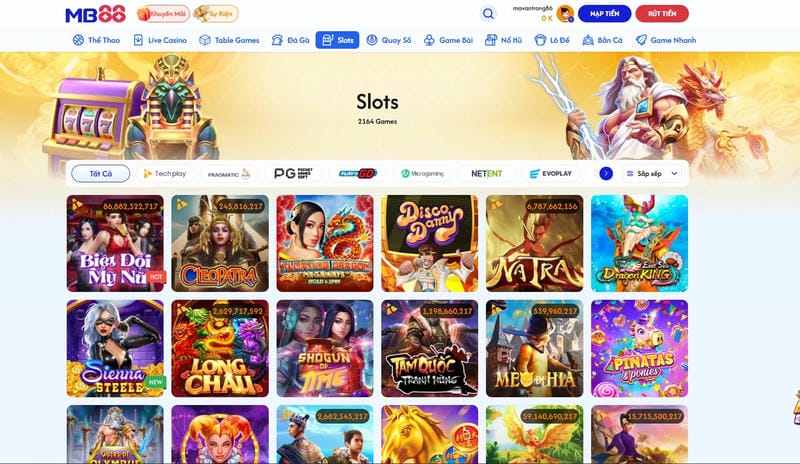Open the Sự Kiện events badge
The width and height of the screenshot is (800, 464).
216,14
